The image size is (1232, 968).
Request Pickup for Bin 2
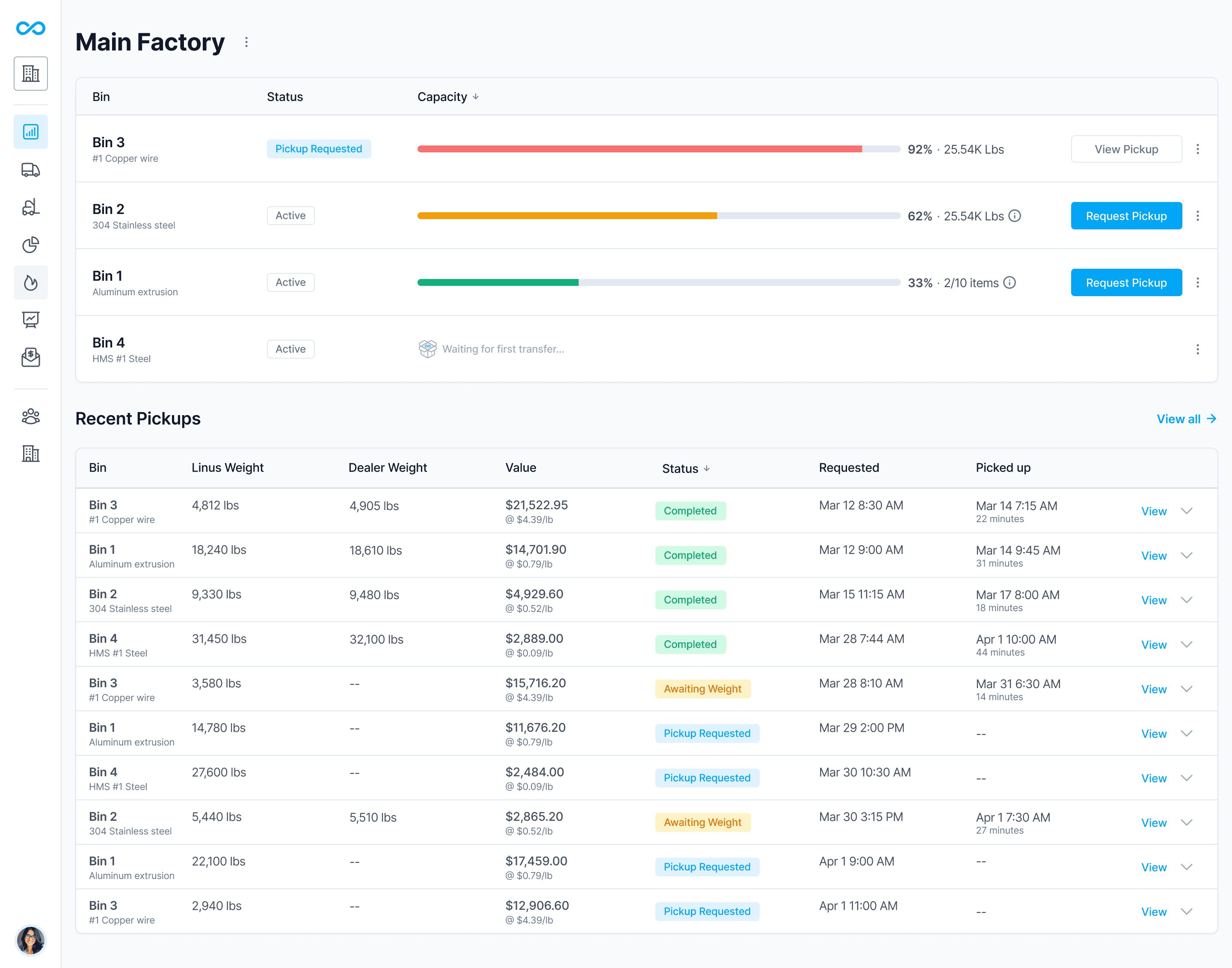[x=1125, y=216]
